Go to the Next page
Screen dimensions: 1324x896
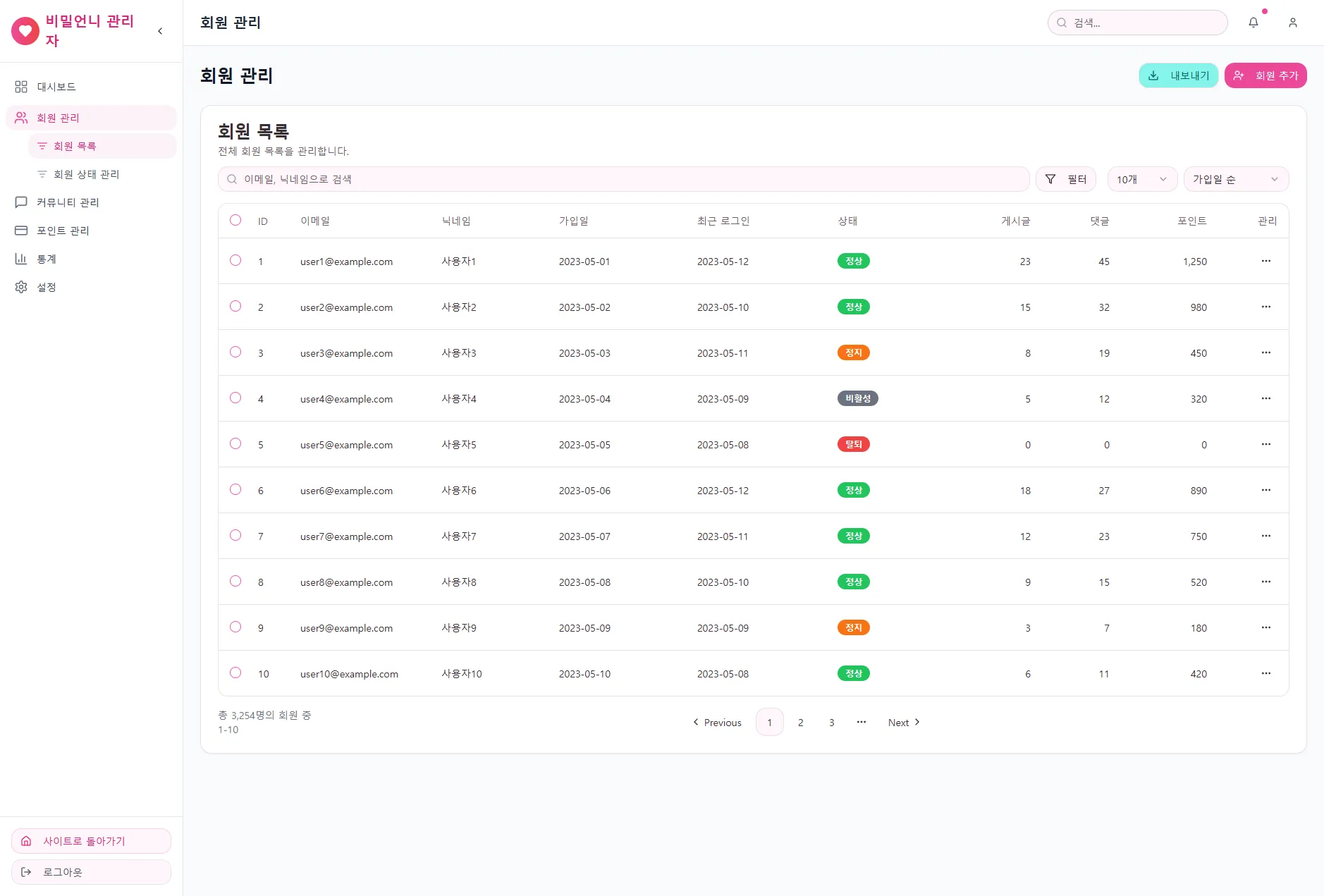point(903,722)
